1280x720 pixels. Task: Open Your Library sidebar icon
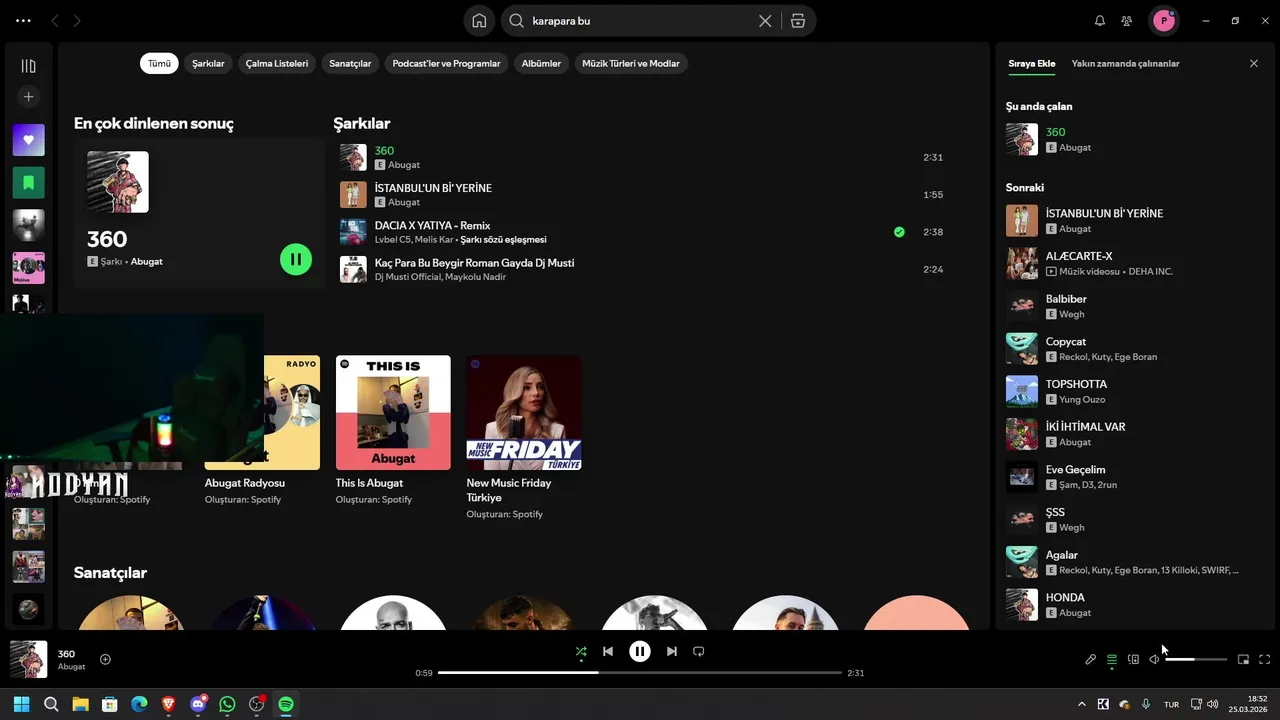tap(28, 66)
